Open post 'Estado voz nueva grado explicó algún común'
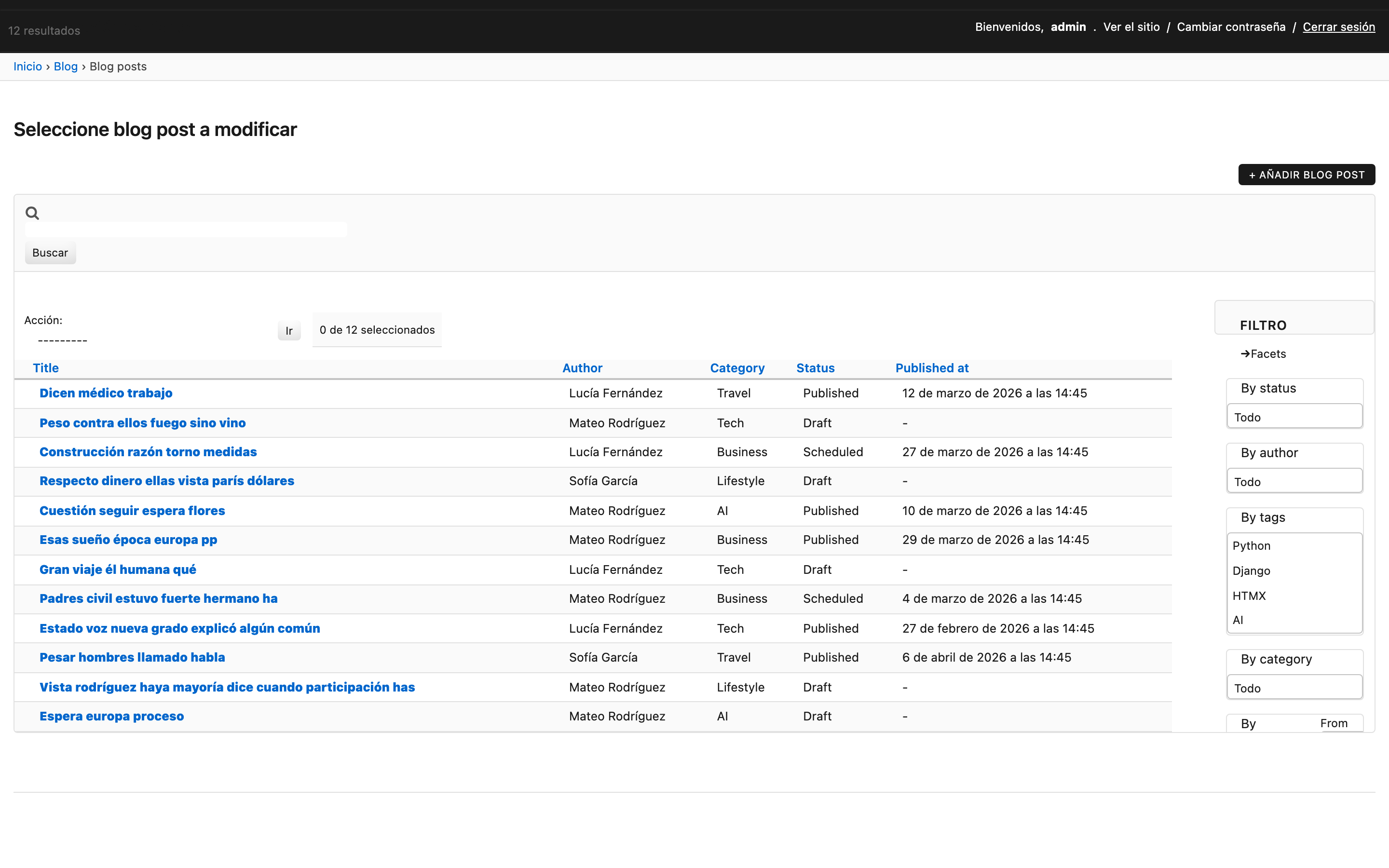The image size is (1389, 868). coord(179,629)
